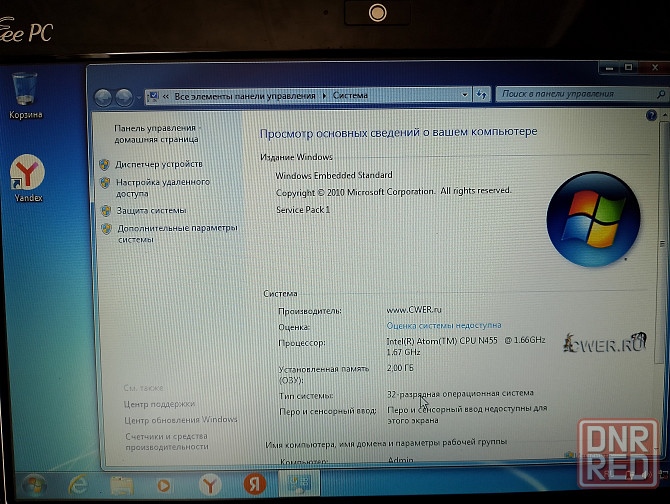Open the Recycle Bin (Корзина) desktop icon
The width and height of the screenshot is (670, 504).
click(25, 96)
